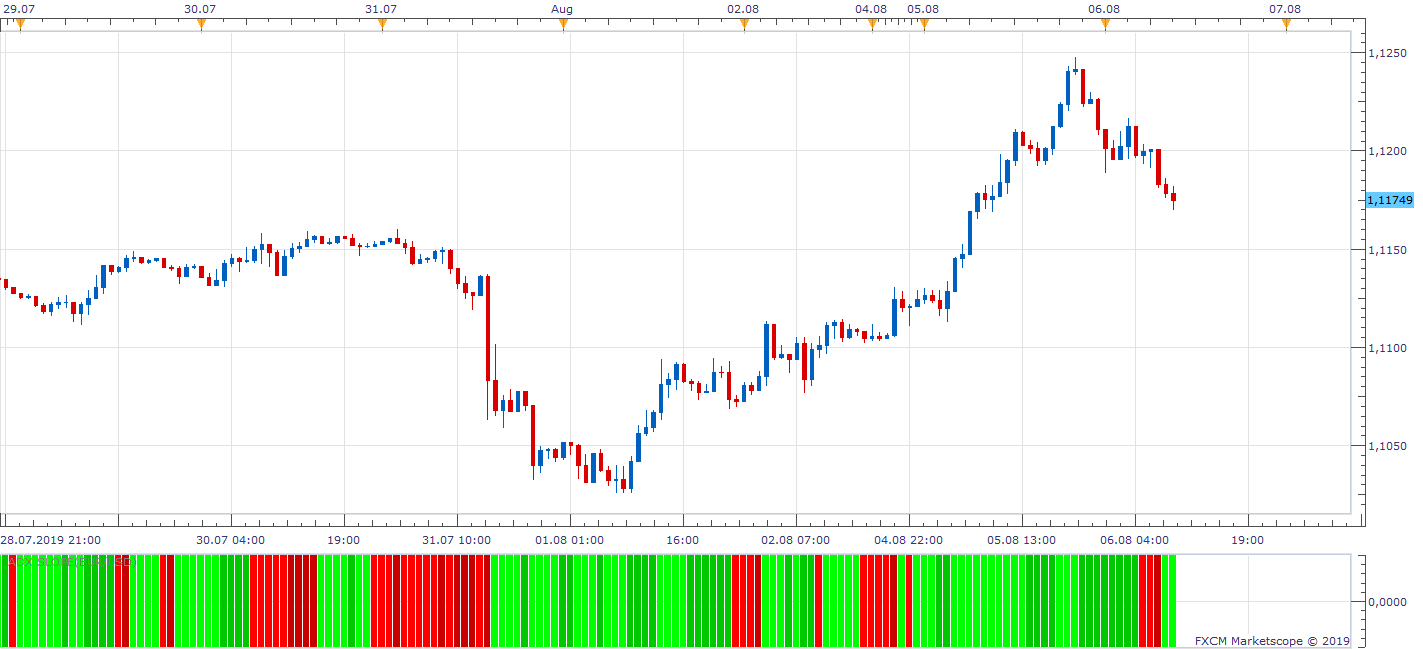
Task: Click the 1,1150 price axis label
Action: click(1387, 250)
